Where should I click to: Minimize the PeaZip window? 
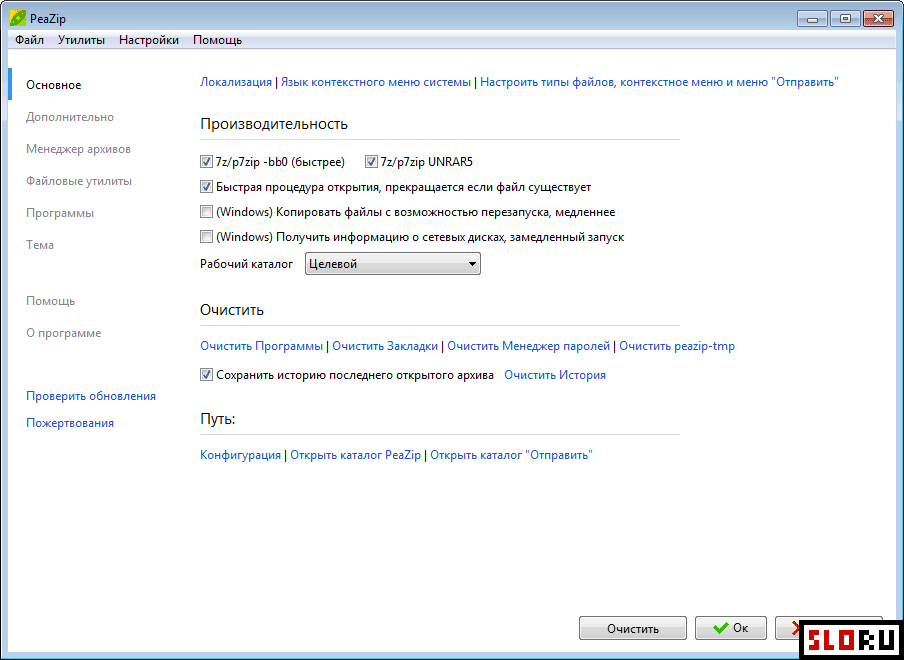pos(813,20)
